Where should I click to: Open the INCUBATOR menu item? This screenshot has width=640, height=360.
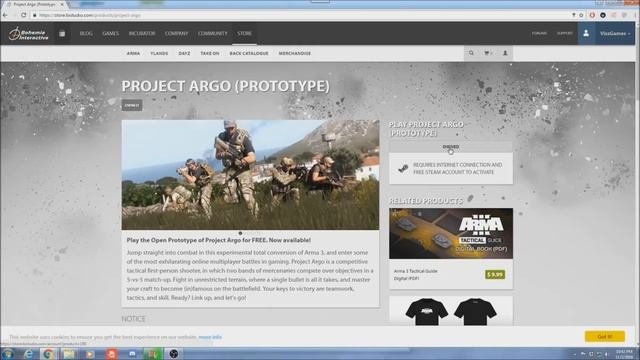(142, 33)
